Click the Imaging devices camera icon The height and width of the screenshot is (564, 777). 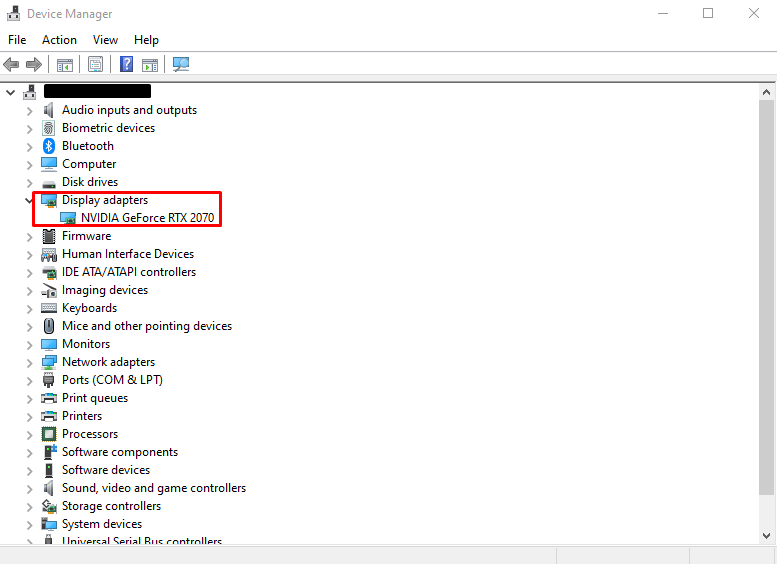point(49,290)
